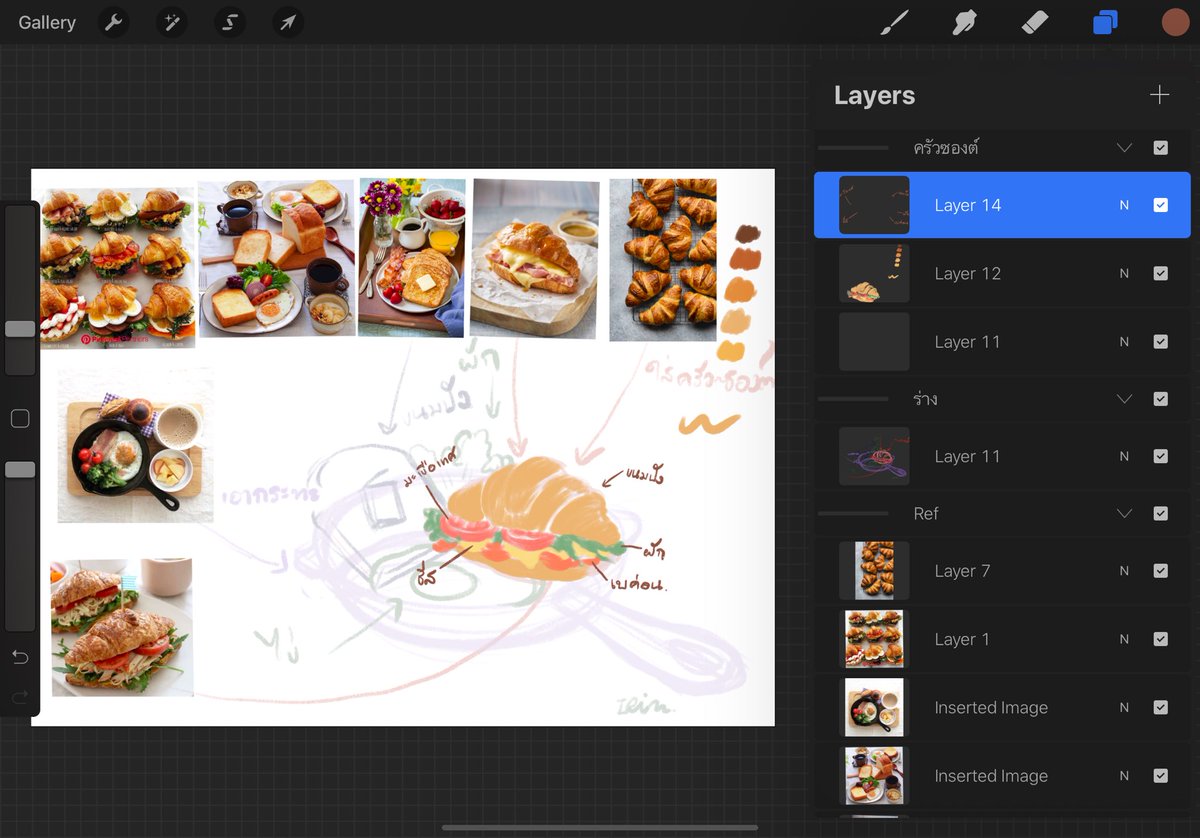Select the ครัวซองต์ group title
Viewport: 1200px width, 838px height.
(x=946, y=148)
